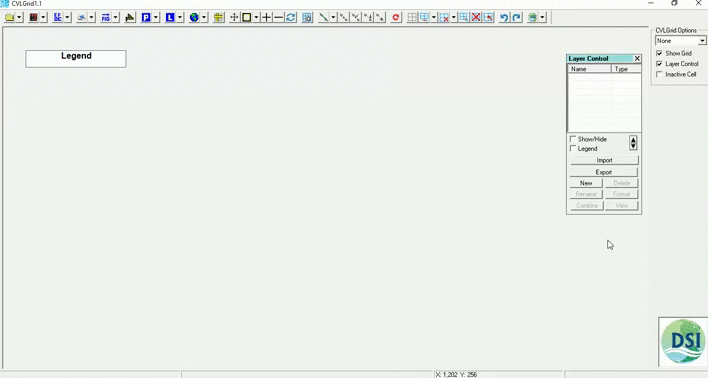Select the pan four-arrow tool

[234, 18]
